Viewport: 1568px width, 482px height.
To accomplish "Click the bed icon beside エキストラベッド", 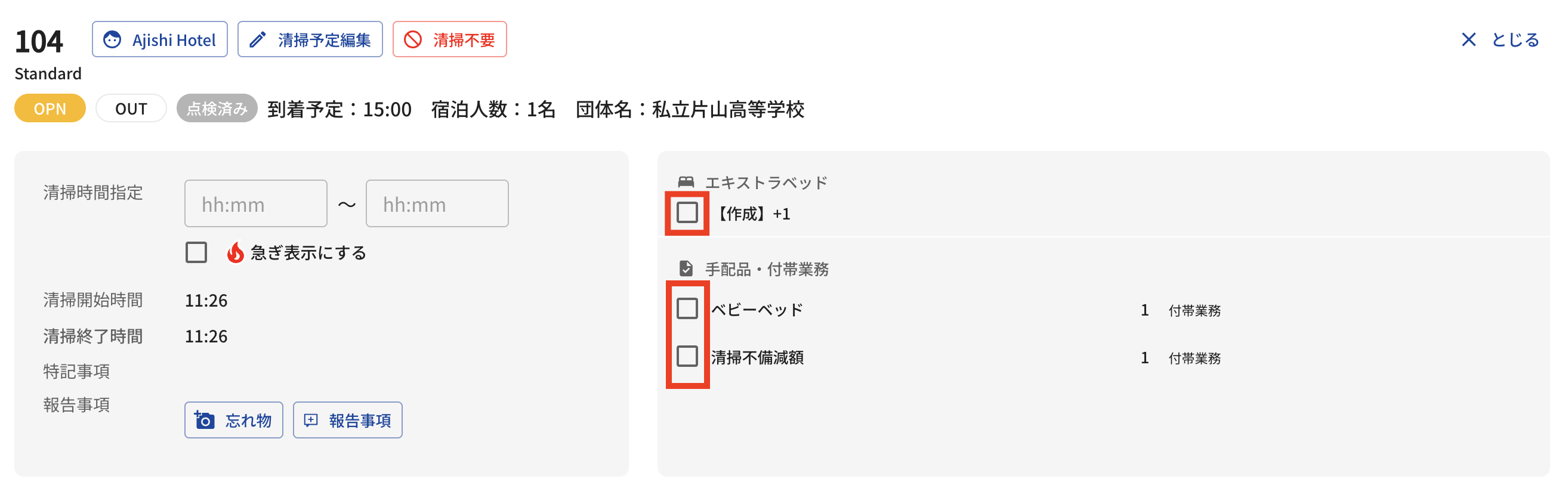I will [686, 182].
